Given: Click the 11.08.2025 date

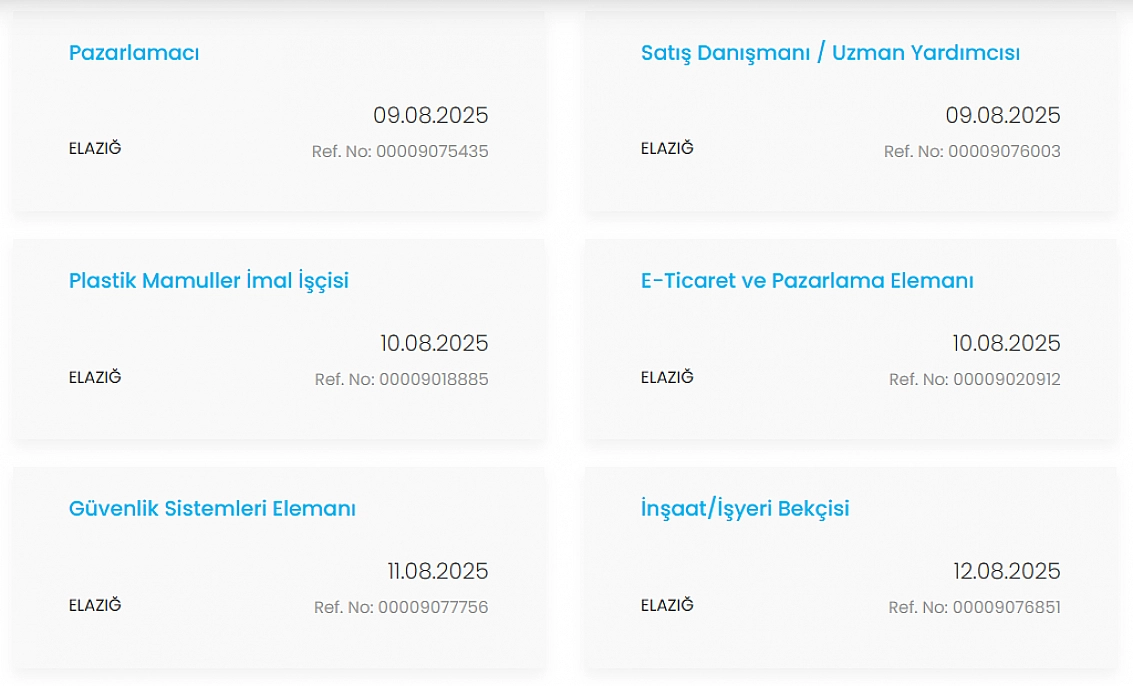Looking at the screenshot, I should pos(438,572).
